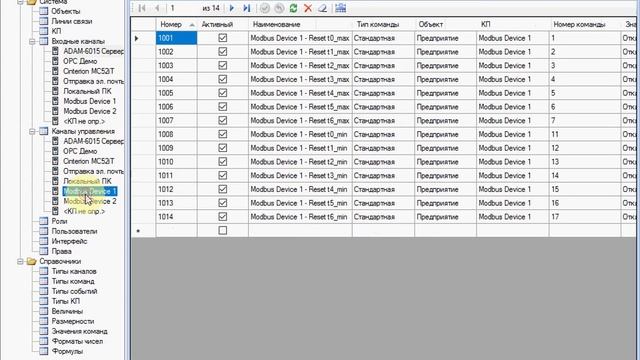Viewport: 640px width, 360px height.
Task: Open the Форматы чисел reference table
Action: (x=77, y=341)
